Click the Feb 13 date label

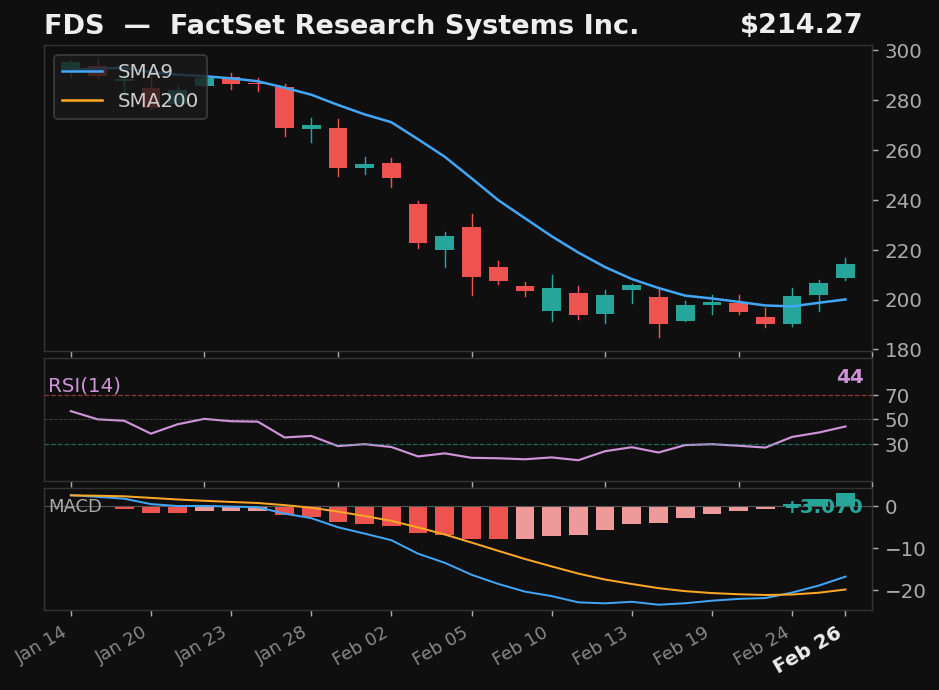[x=599, y=644]
